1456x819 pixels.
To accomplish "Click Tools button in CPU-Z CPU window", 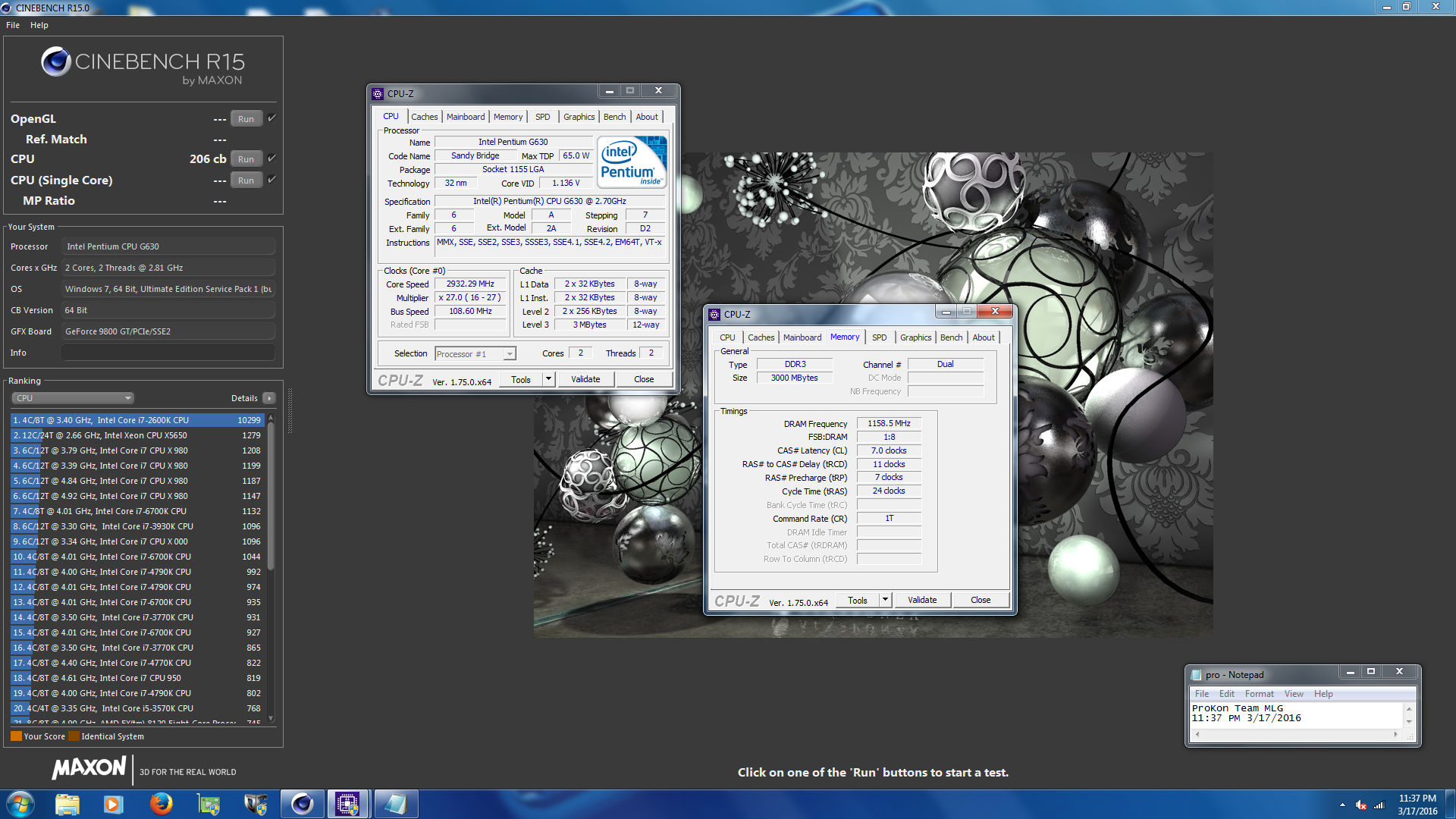I will click(x=521, y=379).
